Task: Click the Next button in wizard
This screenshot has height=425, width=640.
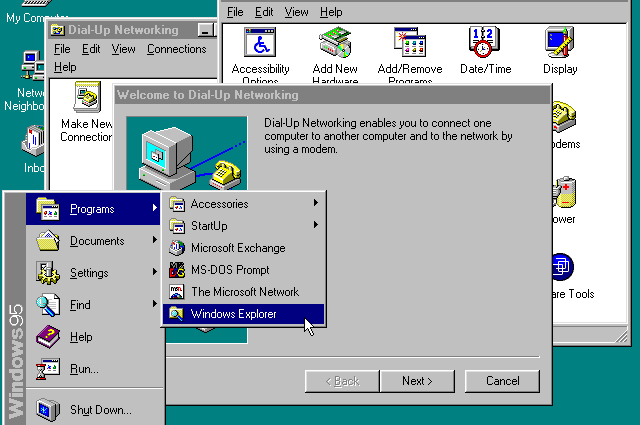Action: point(417,381)
